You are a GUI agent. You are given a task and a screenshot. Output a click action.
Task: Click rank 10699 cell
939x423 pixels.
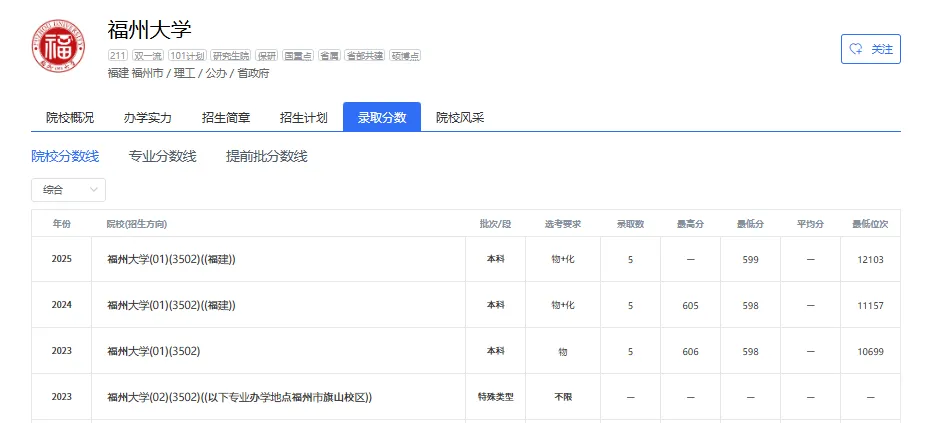[x=870, y=351]
